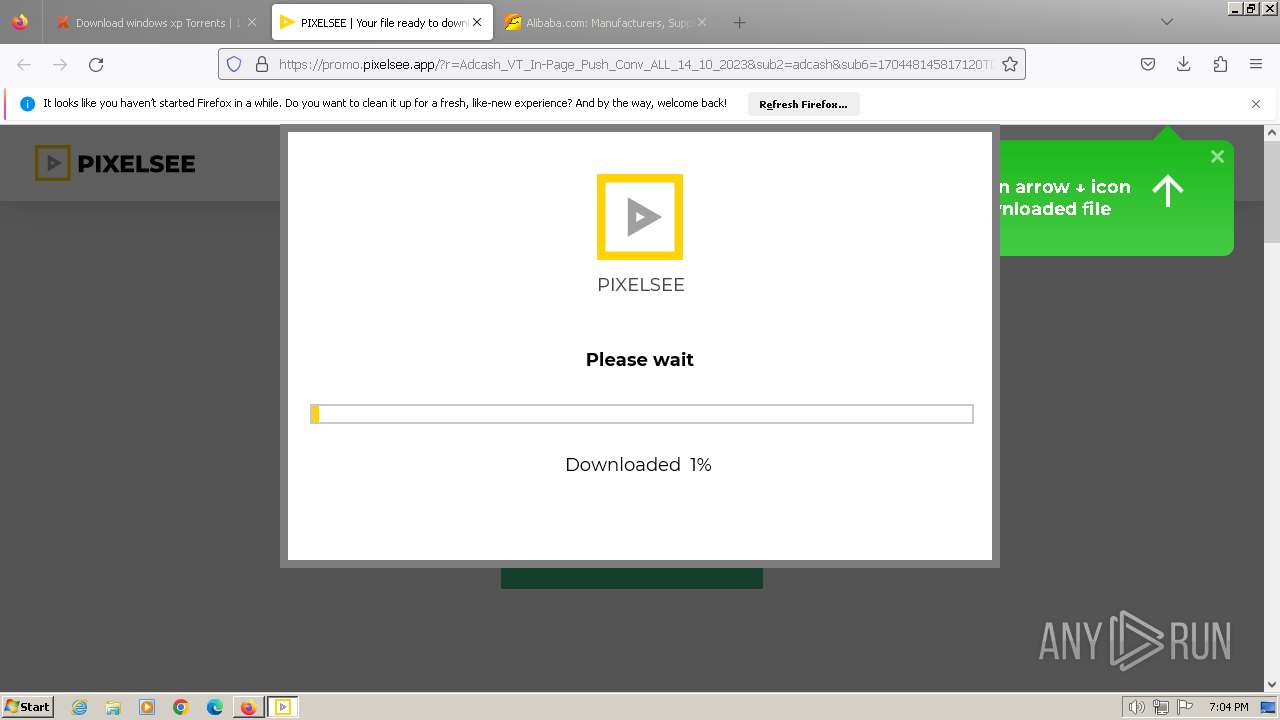The width and height of the screenshot is (1280, 720).
Task: Launch Microsoft Edge from taskbar
Action: coord(215,707)
